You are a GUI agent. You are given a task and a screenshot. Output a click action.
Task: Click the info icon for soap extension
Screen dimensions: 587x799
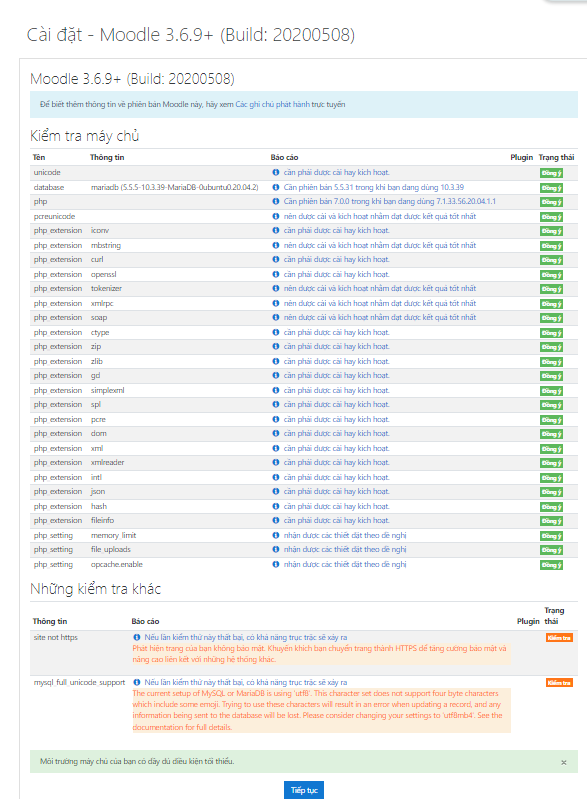click(276, 317)
